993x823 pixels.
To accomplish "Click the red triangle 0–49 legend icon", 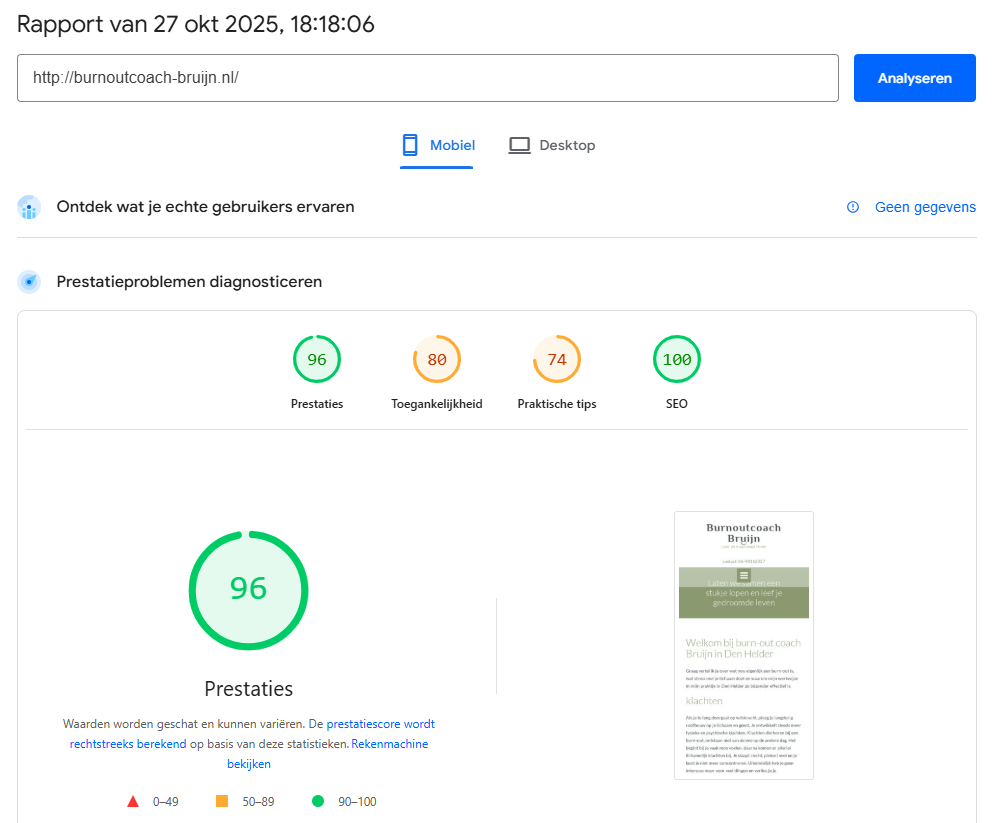I will point(132,801).
